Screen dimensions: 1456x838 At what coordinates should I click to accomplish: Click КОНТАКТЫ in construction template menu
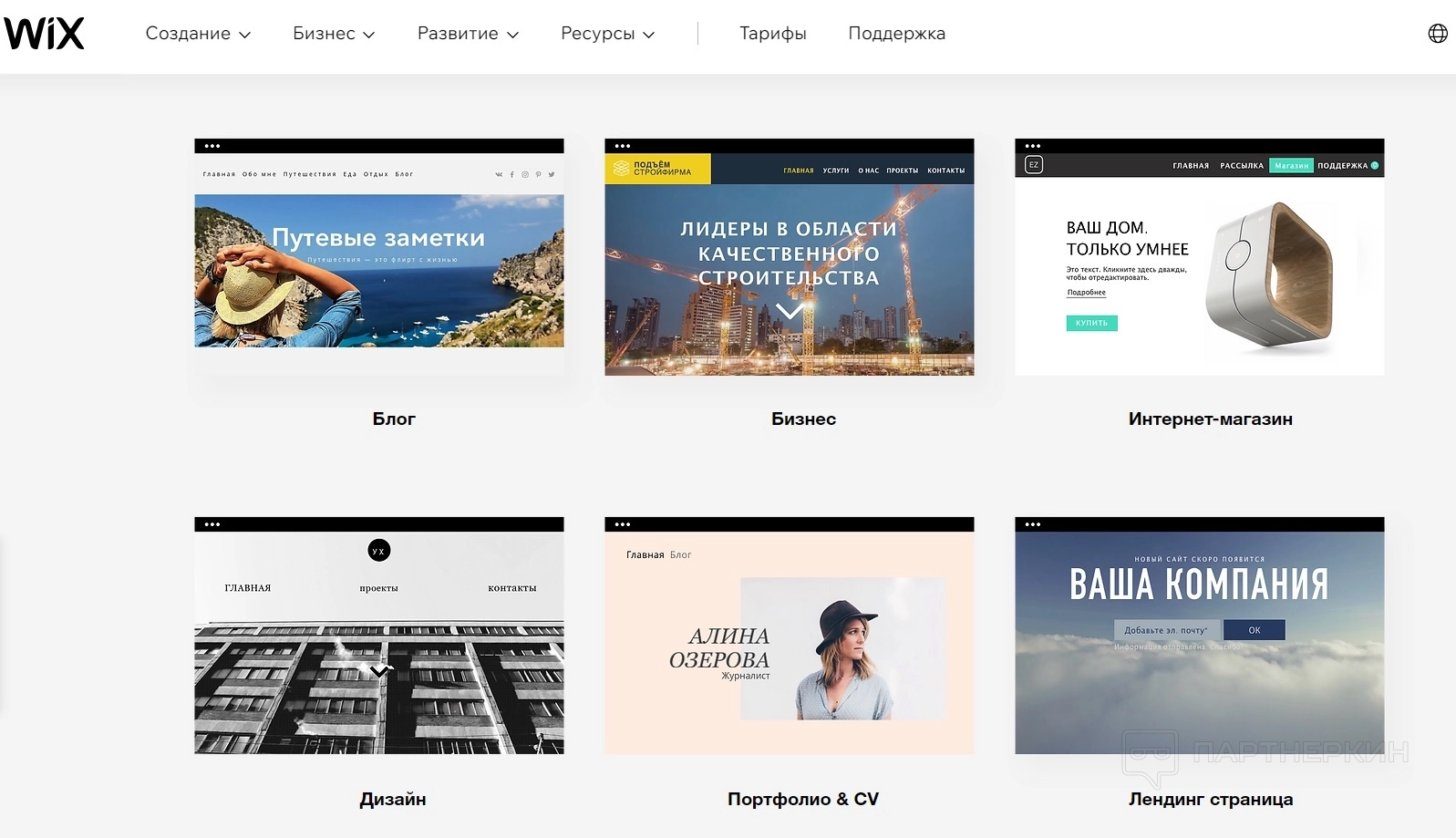pos(946,171)
